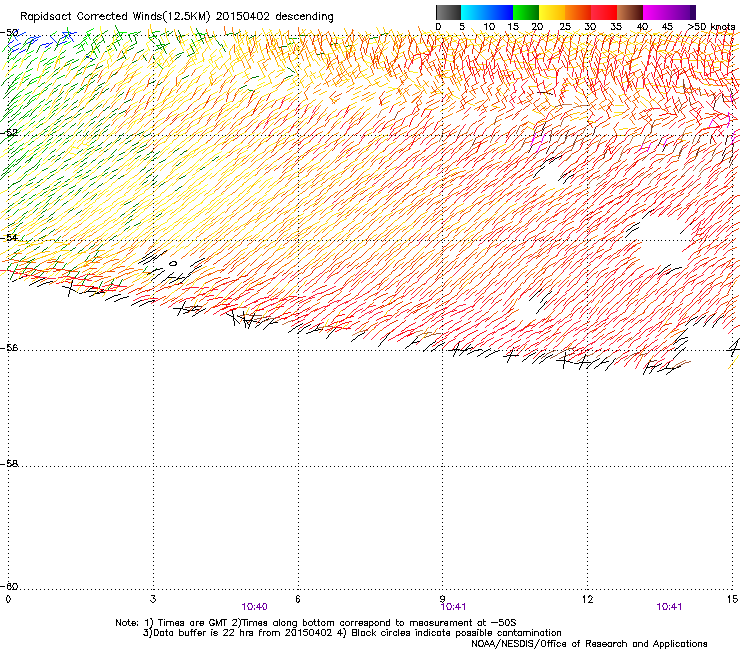
Task: Select the red 30-35 knots legend segment
Action: click(x=604, y=12)
